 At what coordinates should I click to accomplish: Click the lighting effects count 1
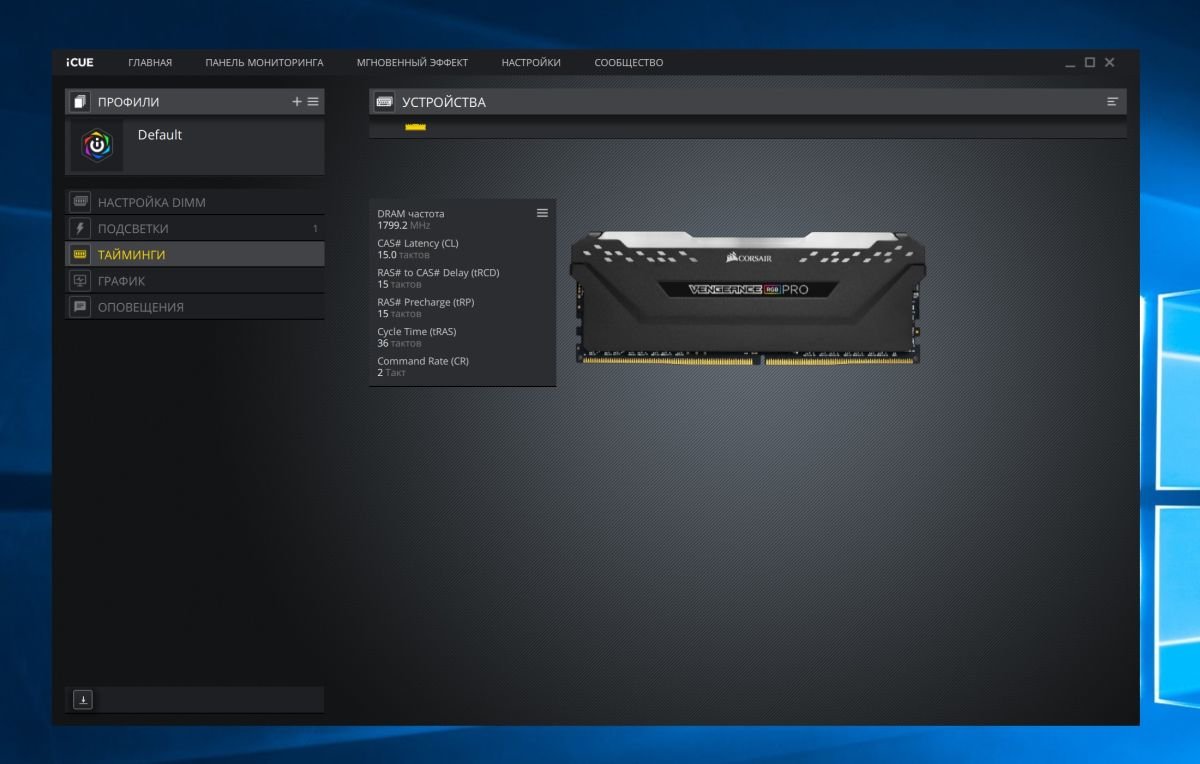pos(315,229)
